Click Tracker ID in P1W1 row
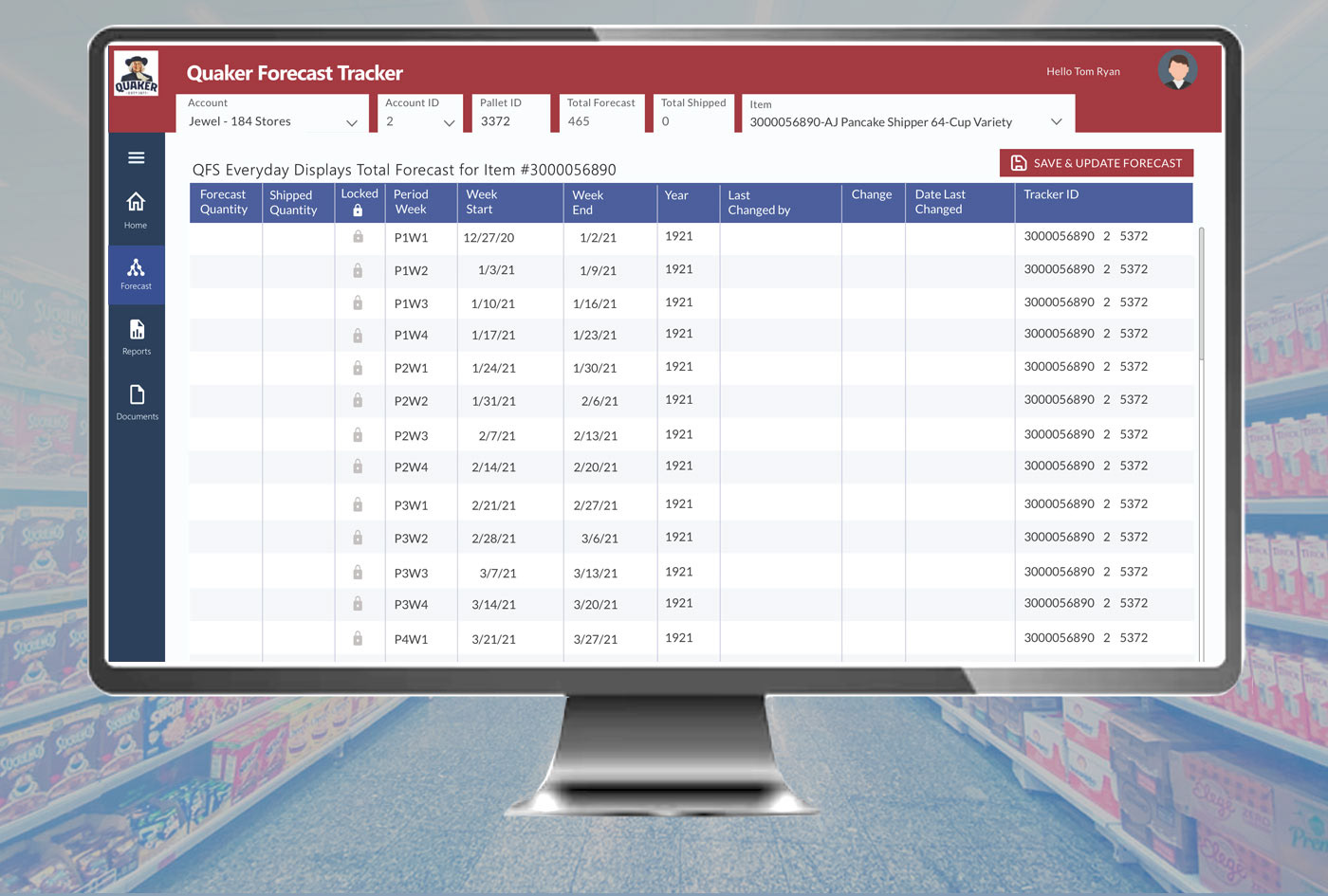The width and height of the screenshot is (1328, 896). click(1085, 236)
